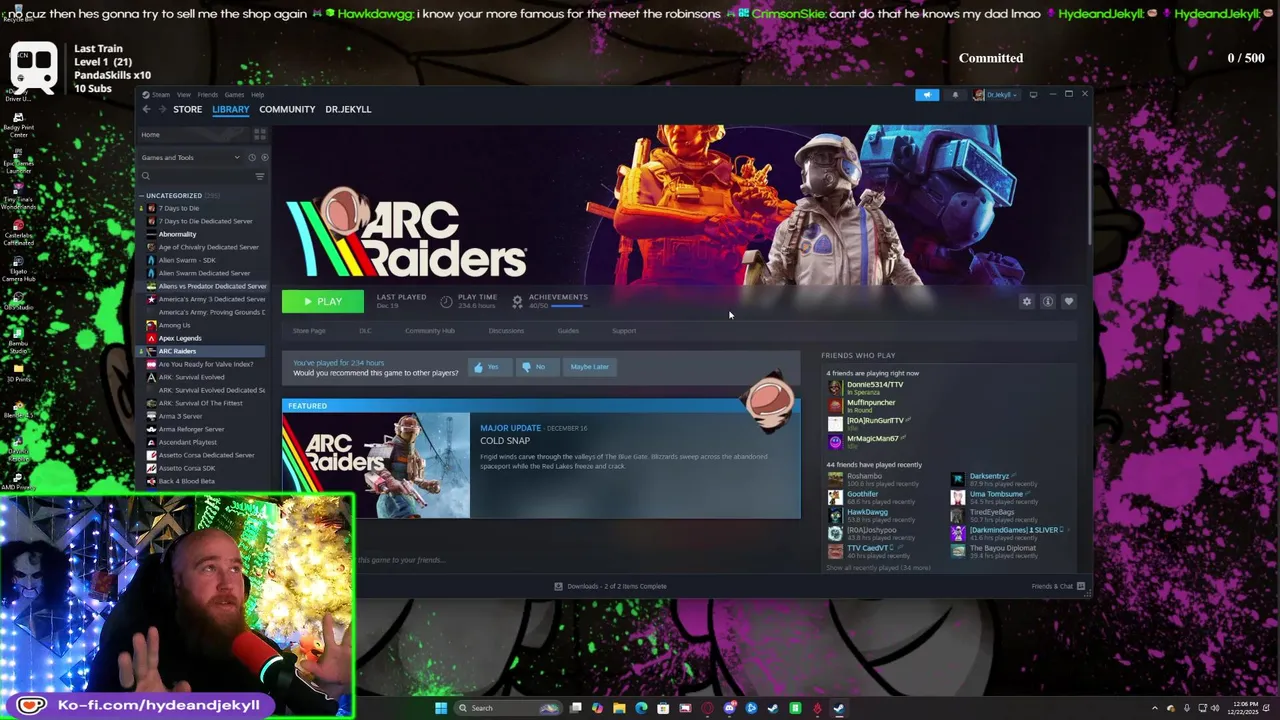
Task: Open the Games menu
Action: (x=234, y=95)
